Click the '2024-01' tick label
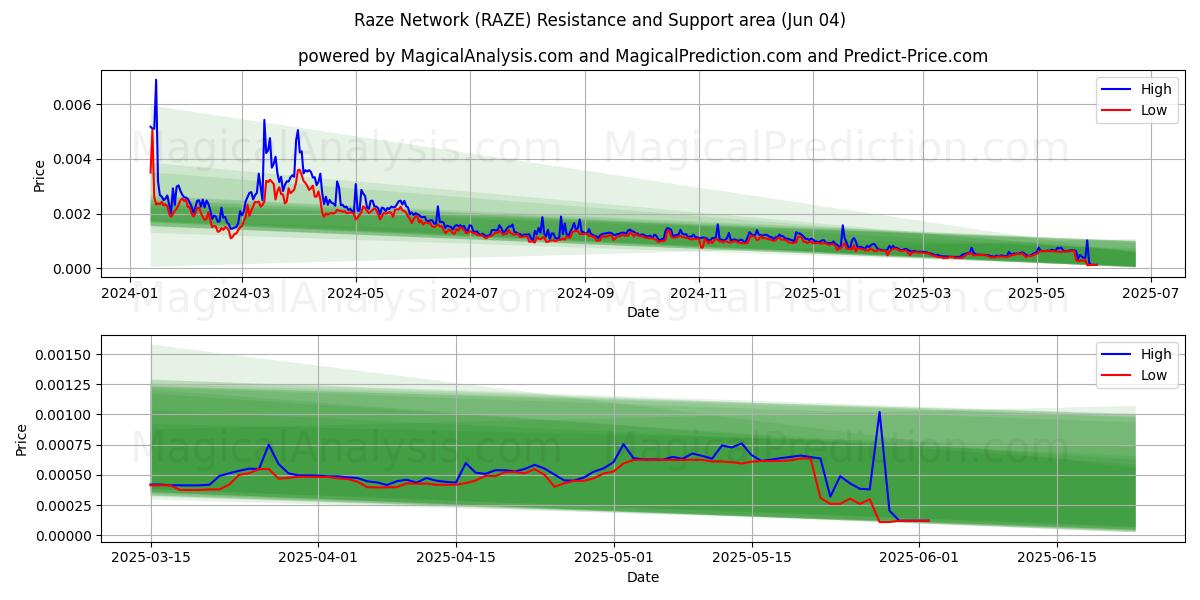The width and height of the screenshot is (1200, 600). (130, 294)
